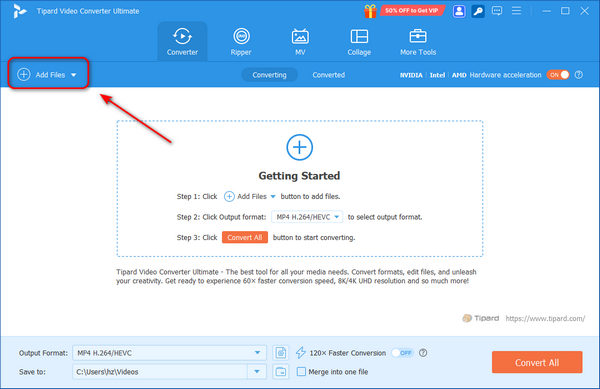The width and height of the screenshot is (600, 389).
Task: Start conversion with the large Convert All button
Action: click(x=537, y=362)
